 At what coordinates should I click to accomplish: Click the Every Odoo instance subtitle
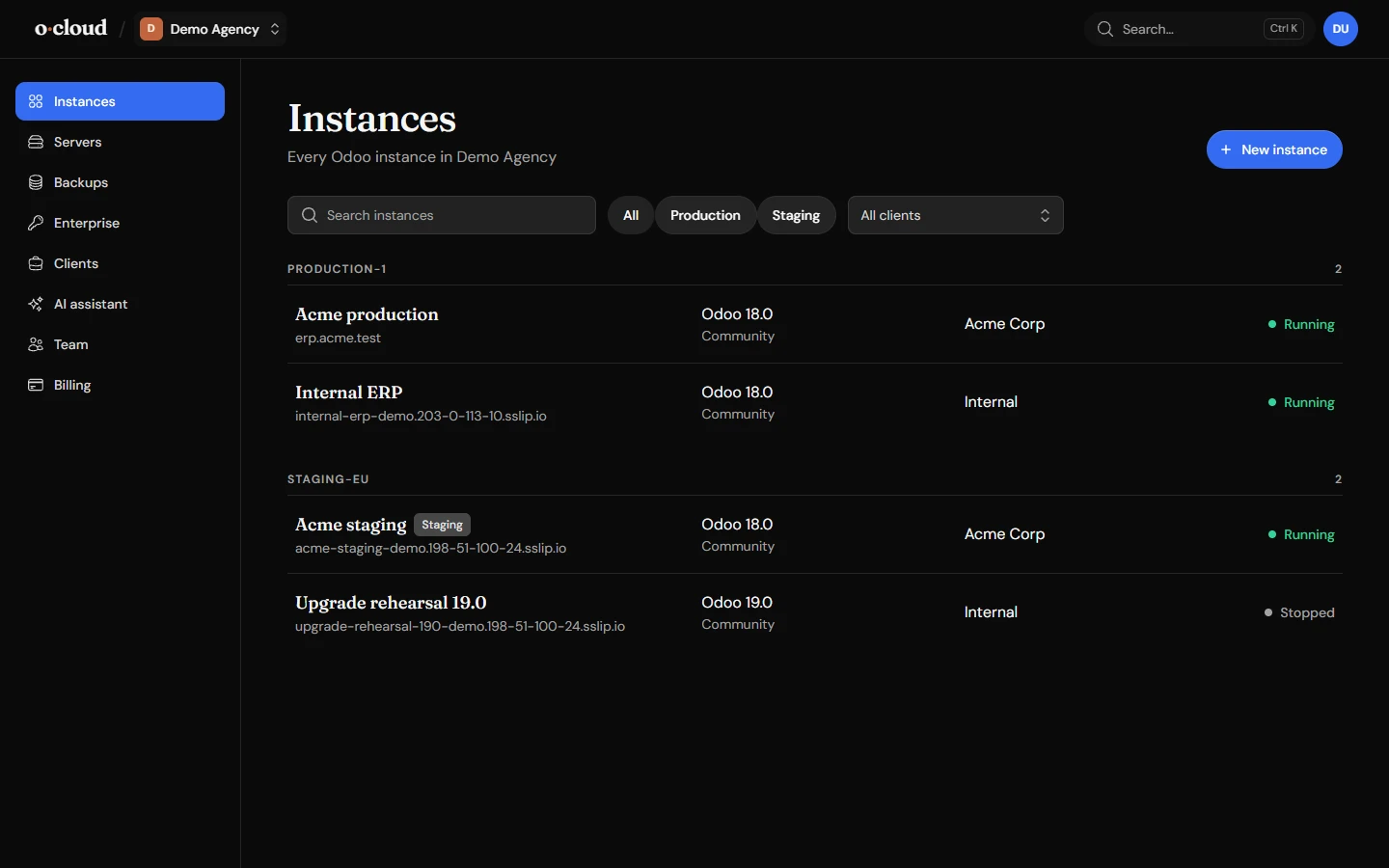coord(422,156)
